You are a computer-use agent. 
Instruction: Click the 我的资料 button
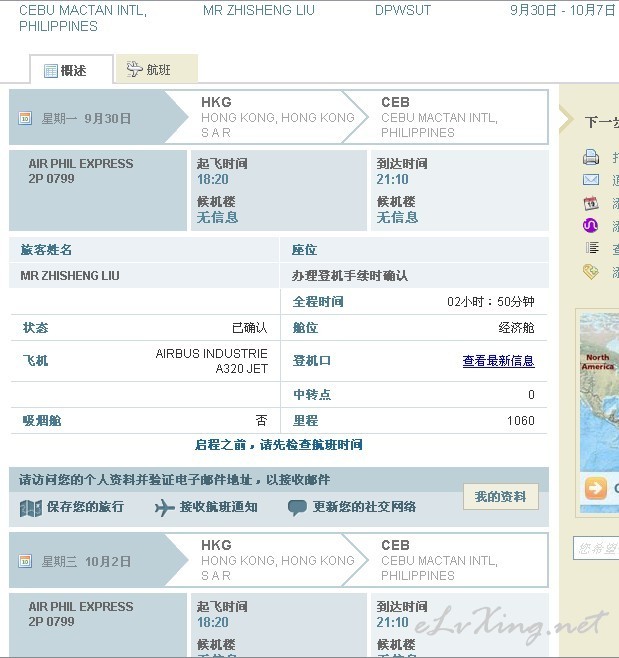click(501, 497)
